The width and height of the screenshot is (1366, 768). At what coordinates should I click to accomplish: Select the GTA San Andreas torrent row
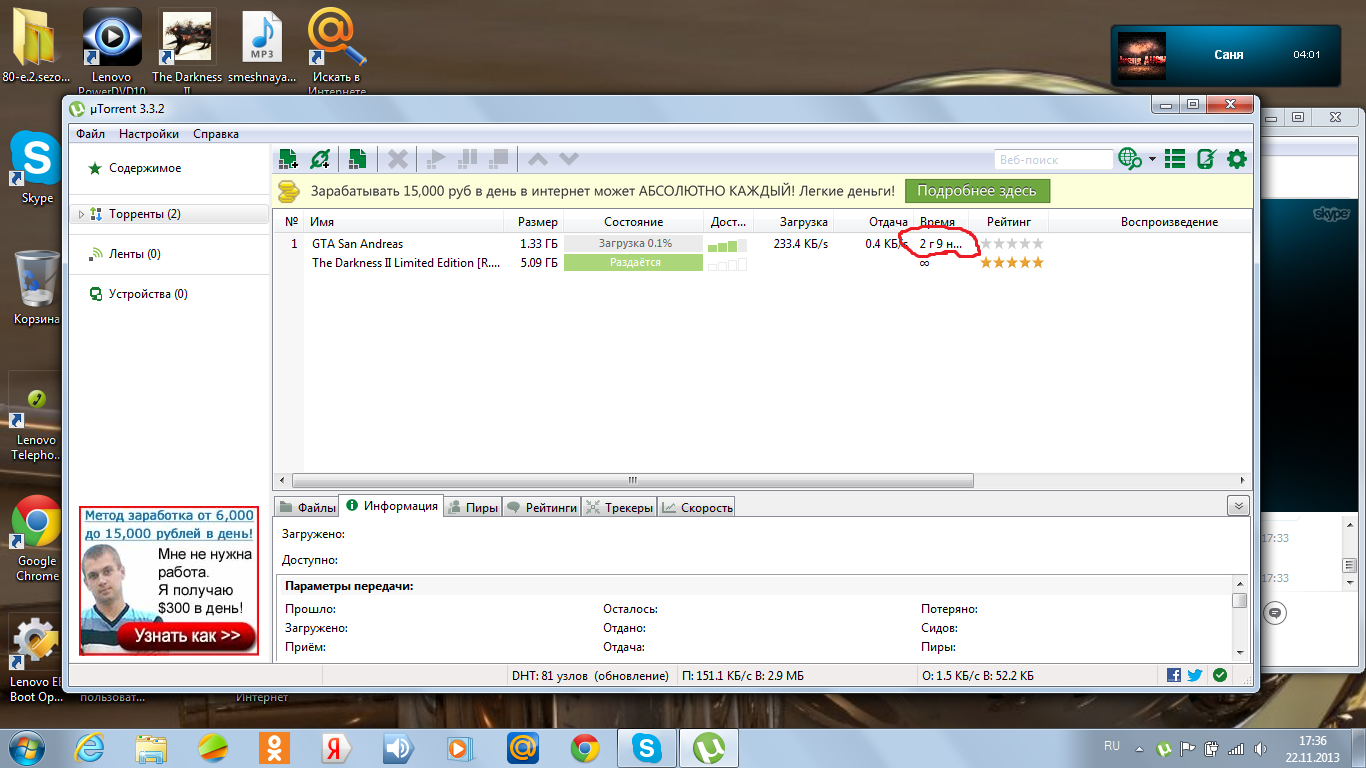(764, 243)
